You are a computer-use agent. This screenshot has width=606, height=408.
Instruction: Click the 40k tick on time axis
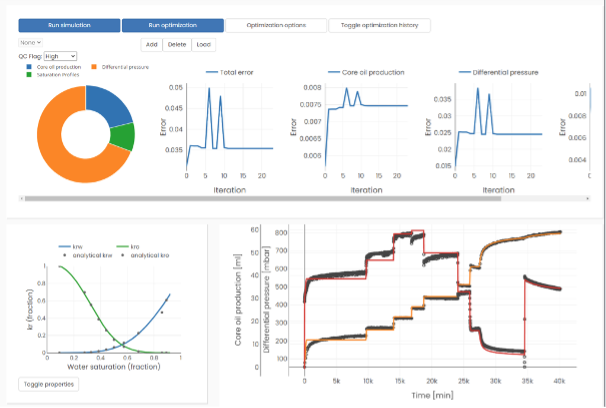coord(558,382)
